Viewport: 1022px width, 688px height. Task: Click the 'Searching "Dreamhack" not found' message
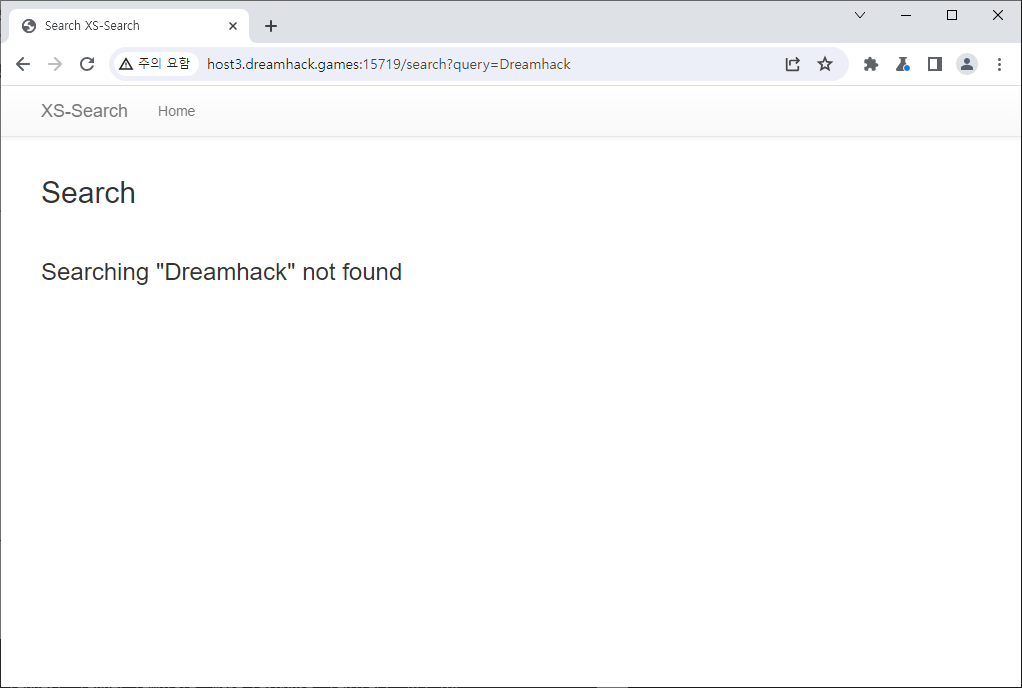point(221,272)
